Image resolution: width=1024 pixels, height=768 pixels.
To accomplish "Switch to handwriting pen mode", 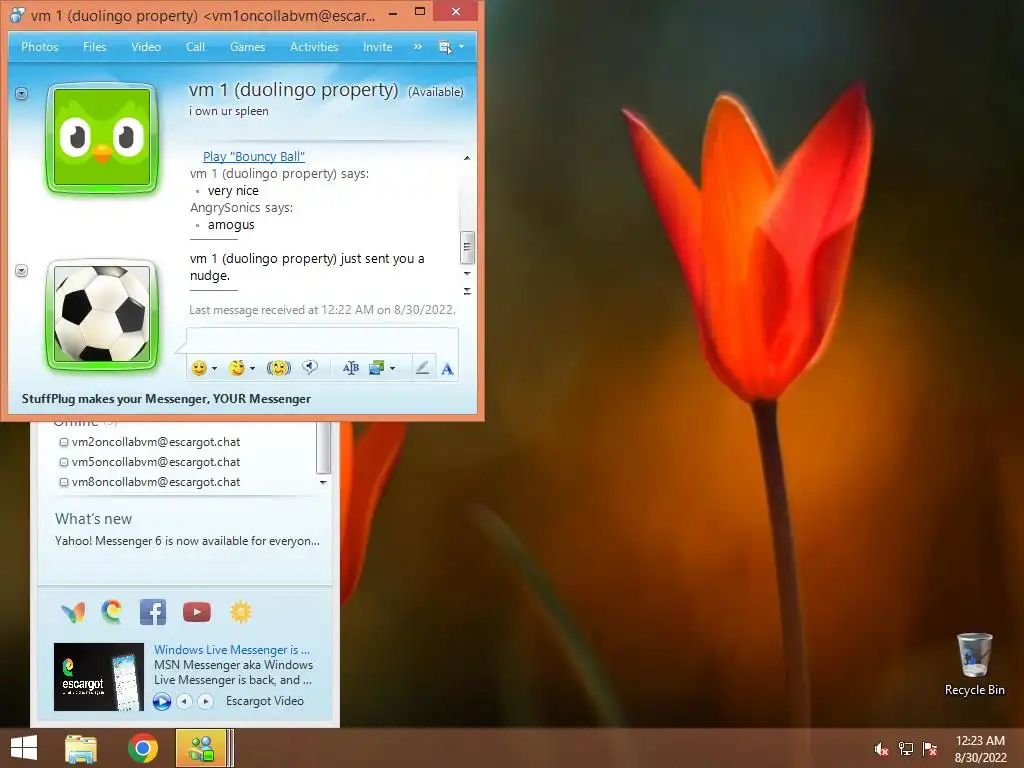I will click(423, 368).
